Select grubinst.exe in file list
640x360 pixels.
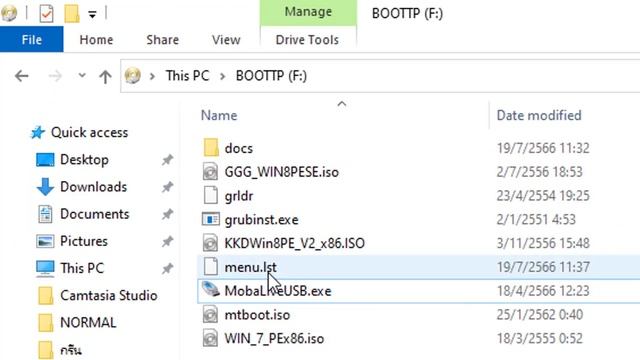click(x=261, y=220)
